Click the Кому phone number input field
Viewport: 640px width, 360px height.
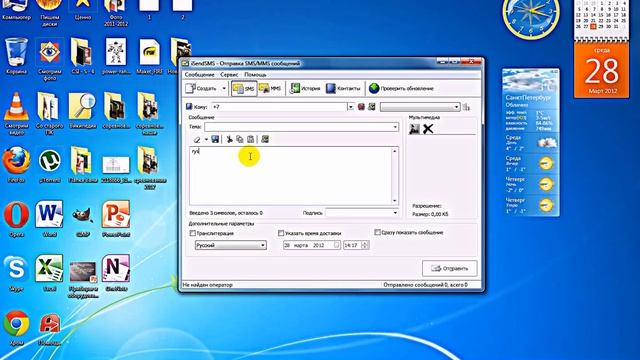coord(279,107)
